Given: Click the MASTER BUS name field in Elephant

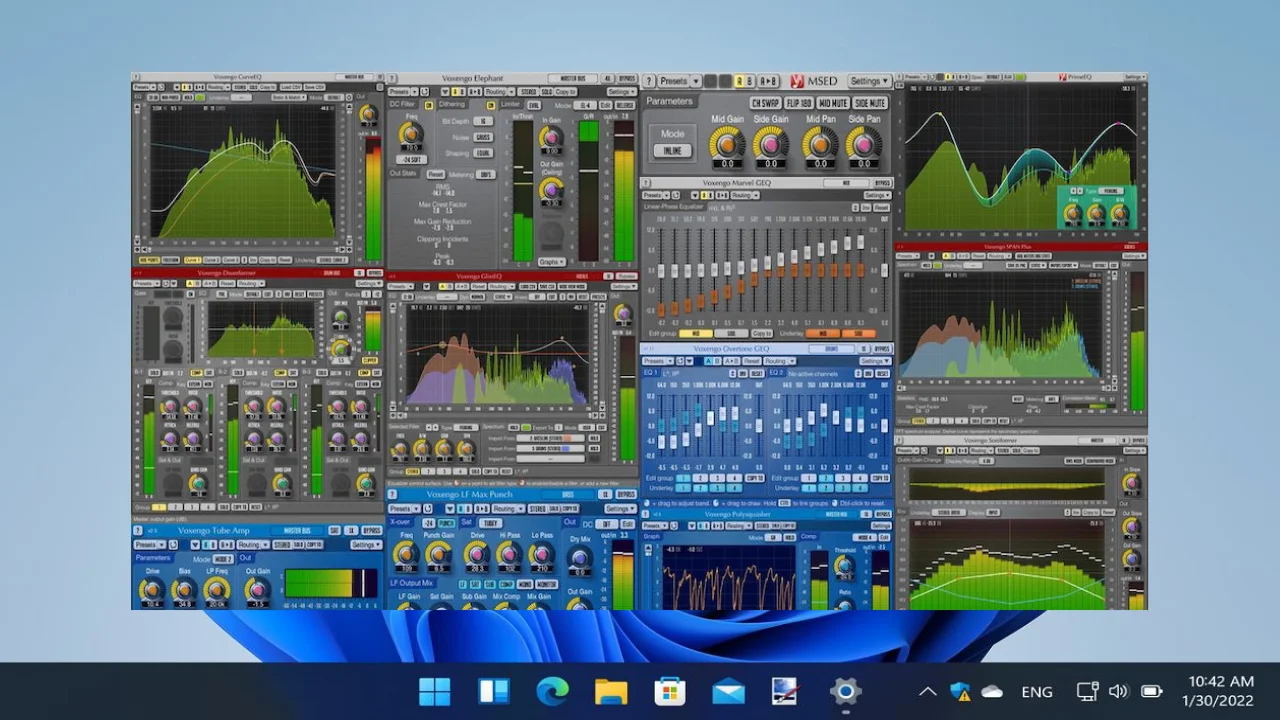Looking at the screenshot, I should [x=573, y=78].
